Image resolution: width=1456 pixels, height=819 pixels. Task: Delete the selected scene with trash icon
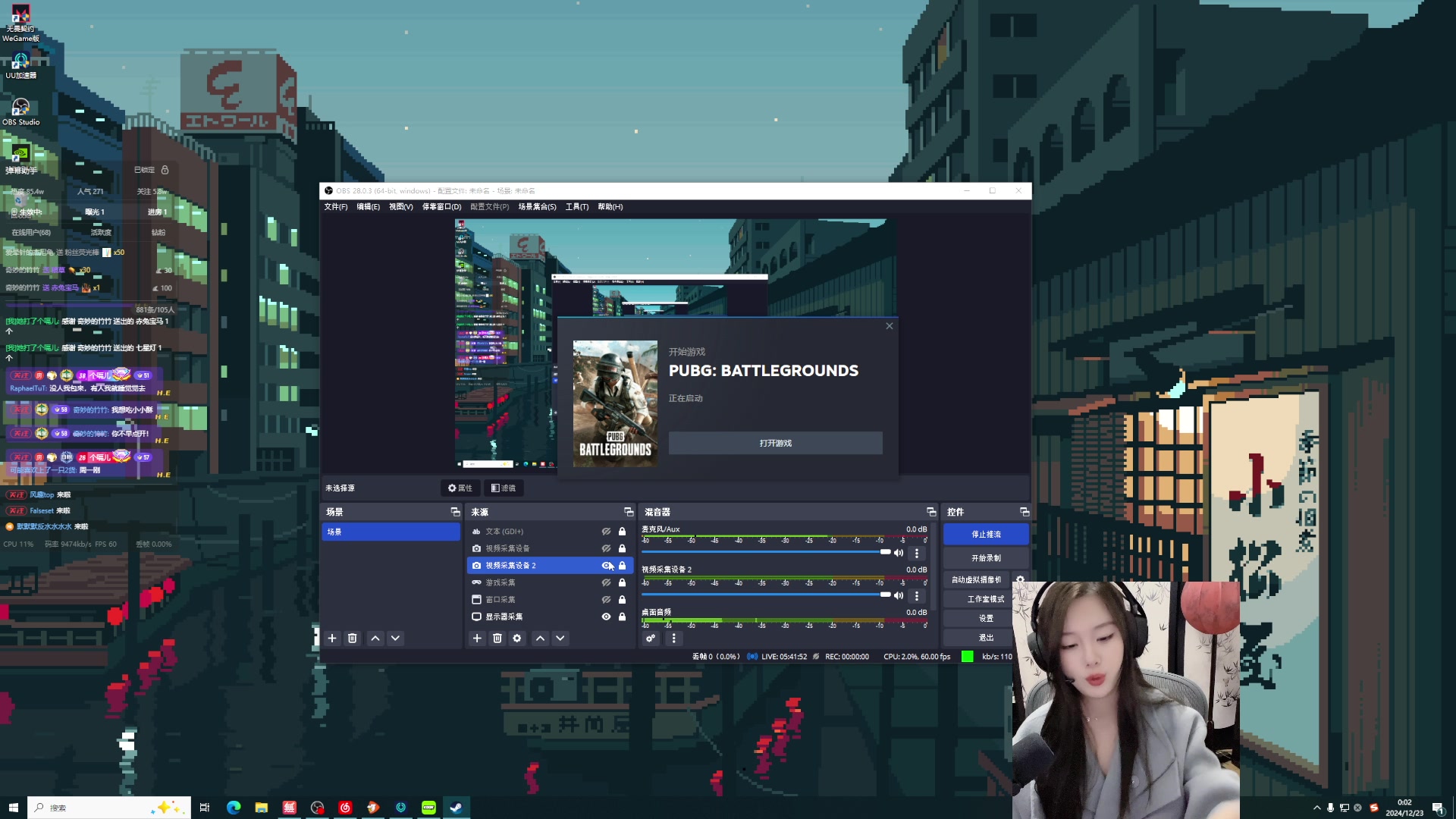pos(352,638)
